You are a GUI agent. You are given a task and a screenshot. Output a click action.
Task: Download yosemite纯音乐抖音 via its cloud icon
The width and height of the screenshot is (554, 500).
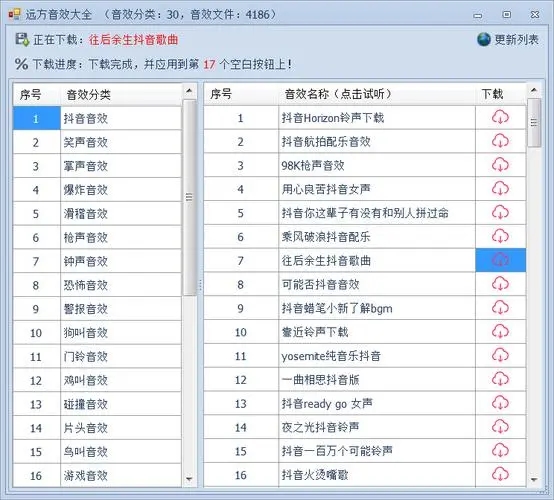(x=500, y=355)
